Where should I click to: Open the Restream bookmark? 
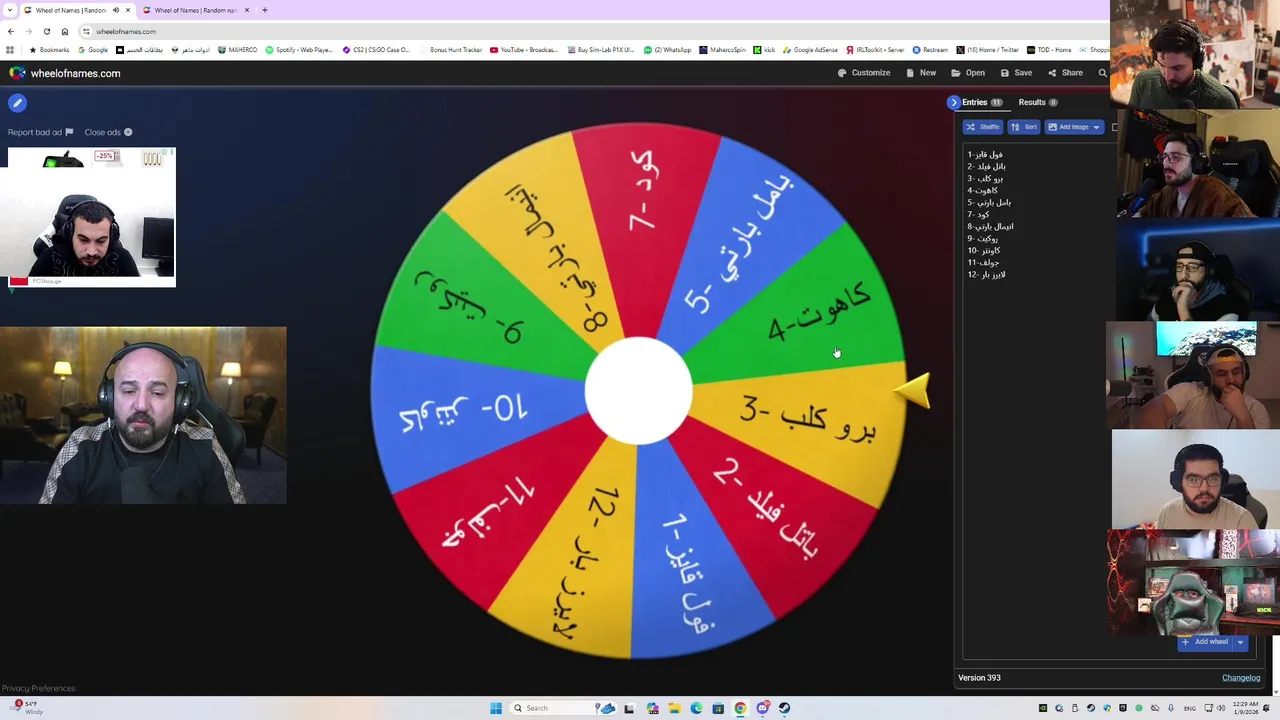point(929,50)
